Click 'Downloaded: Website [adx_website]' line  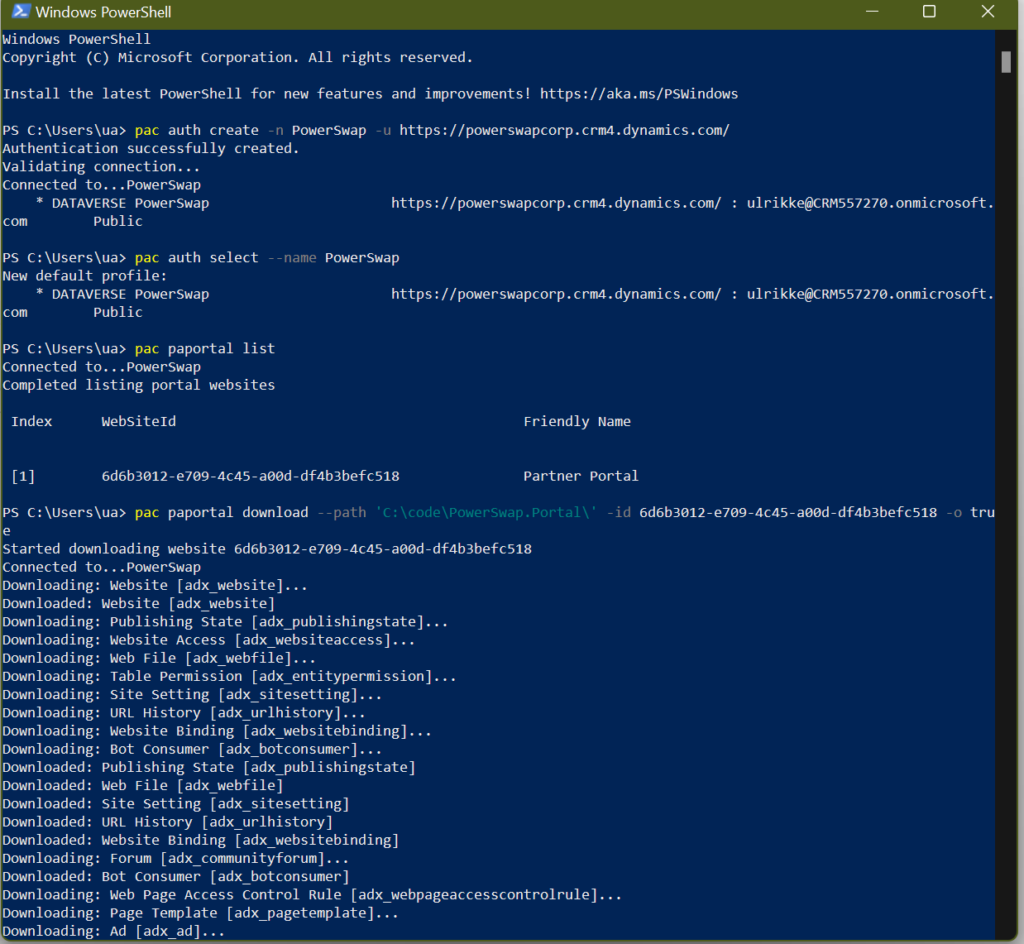click(x=138, y=604)
